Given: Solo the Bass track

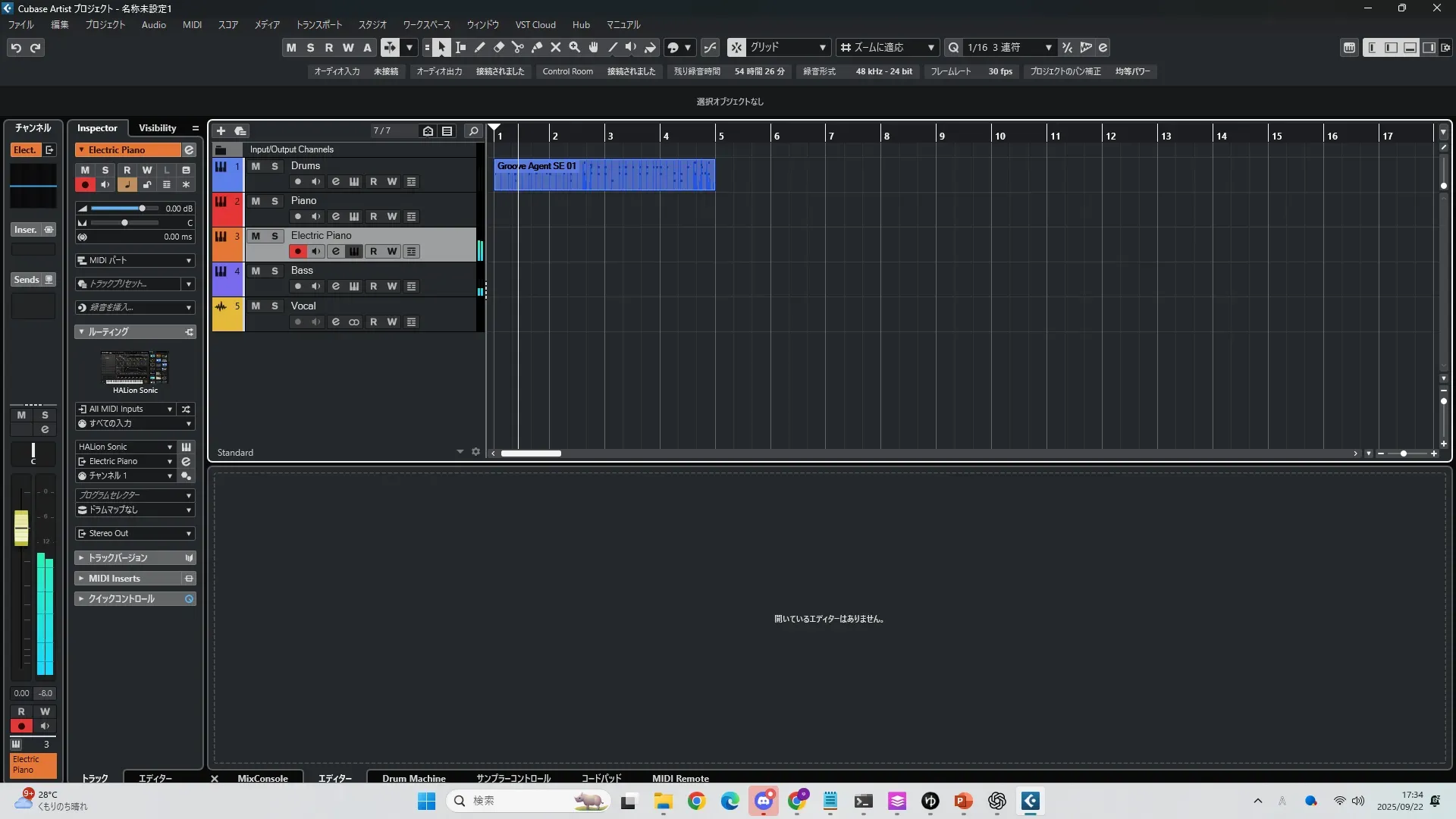Looking at the screenshot, I should tap(275, 271).
